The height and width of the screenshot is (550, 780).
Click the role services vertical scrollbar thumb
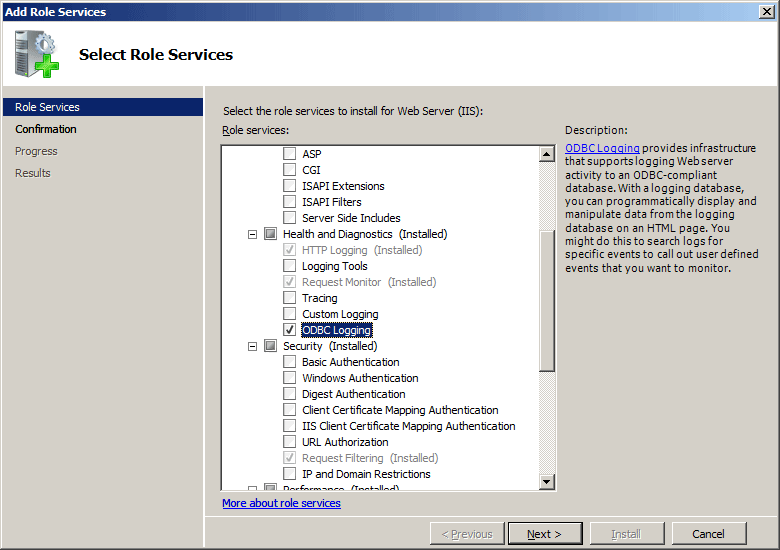coord(547,301)
